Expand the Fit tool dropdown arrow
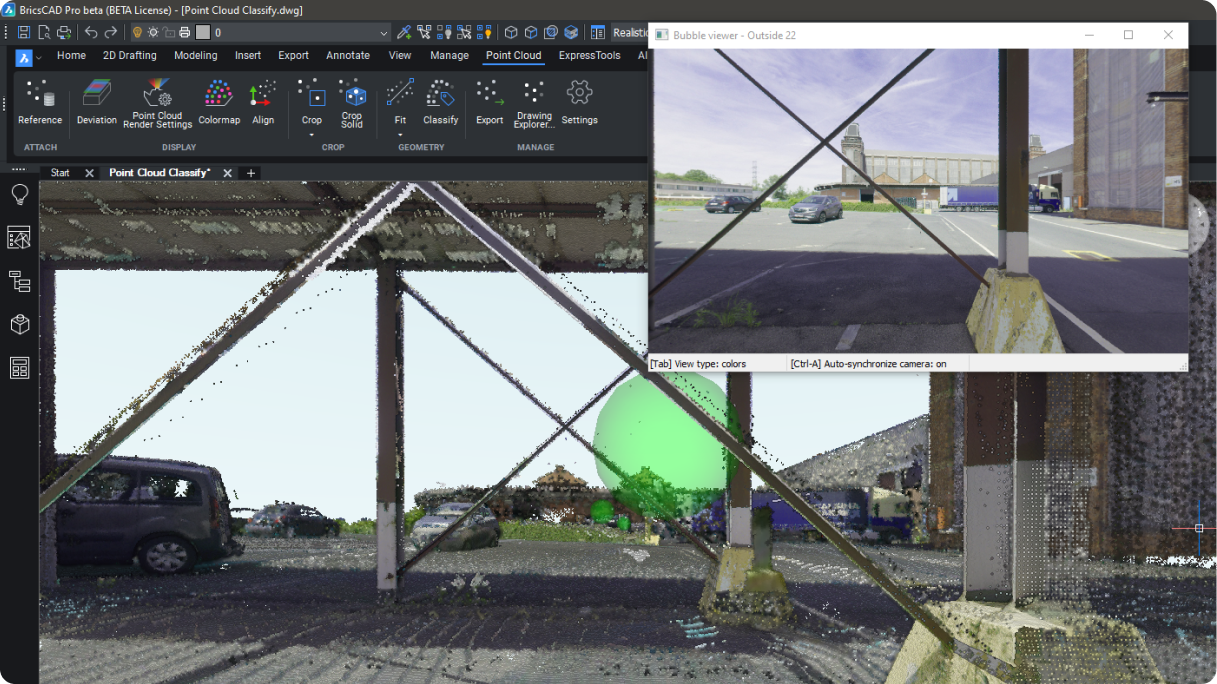Screen dimensions: 1217x684 [400, 135]
